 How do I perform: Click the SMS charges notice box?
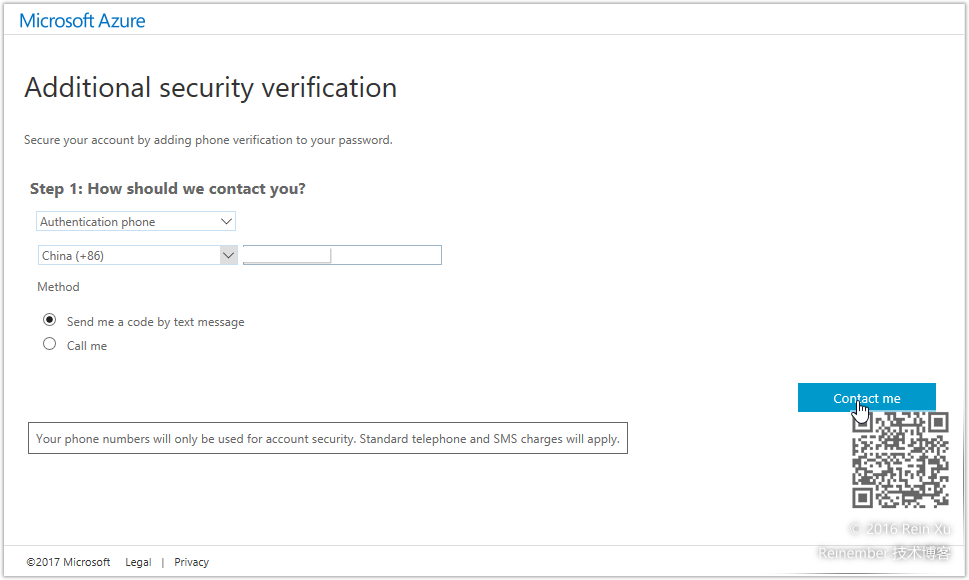327,438
